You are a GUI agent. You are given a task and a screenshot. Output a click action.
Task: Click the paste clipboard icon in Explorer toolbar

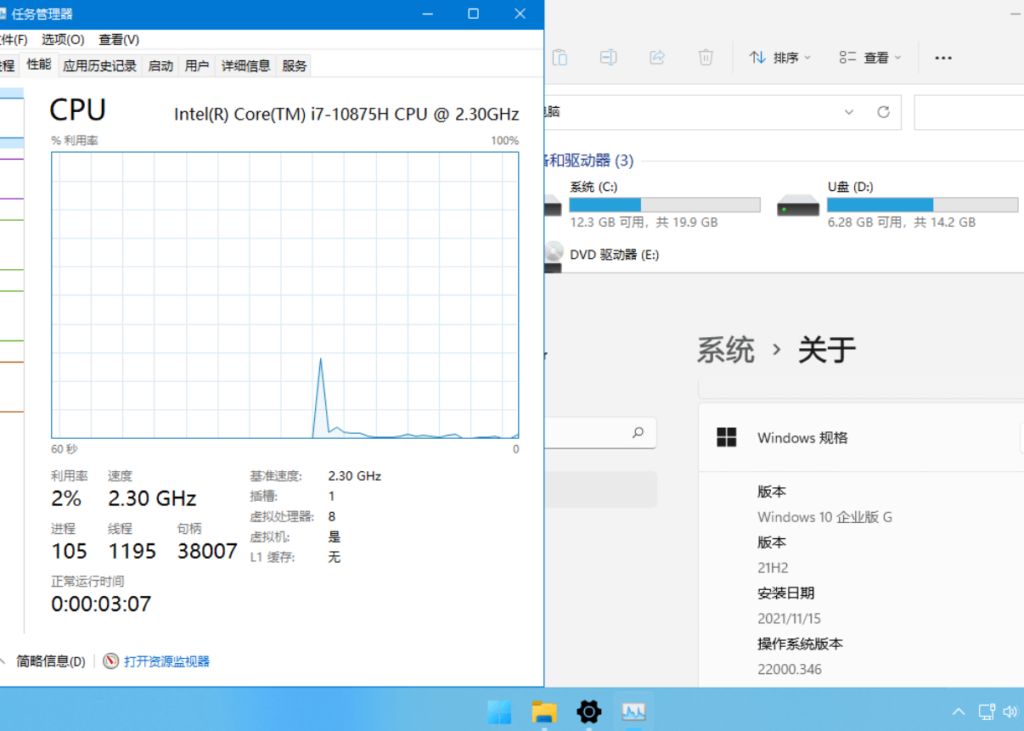coord(560,57)
